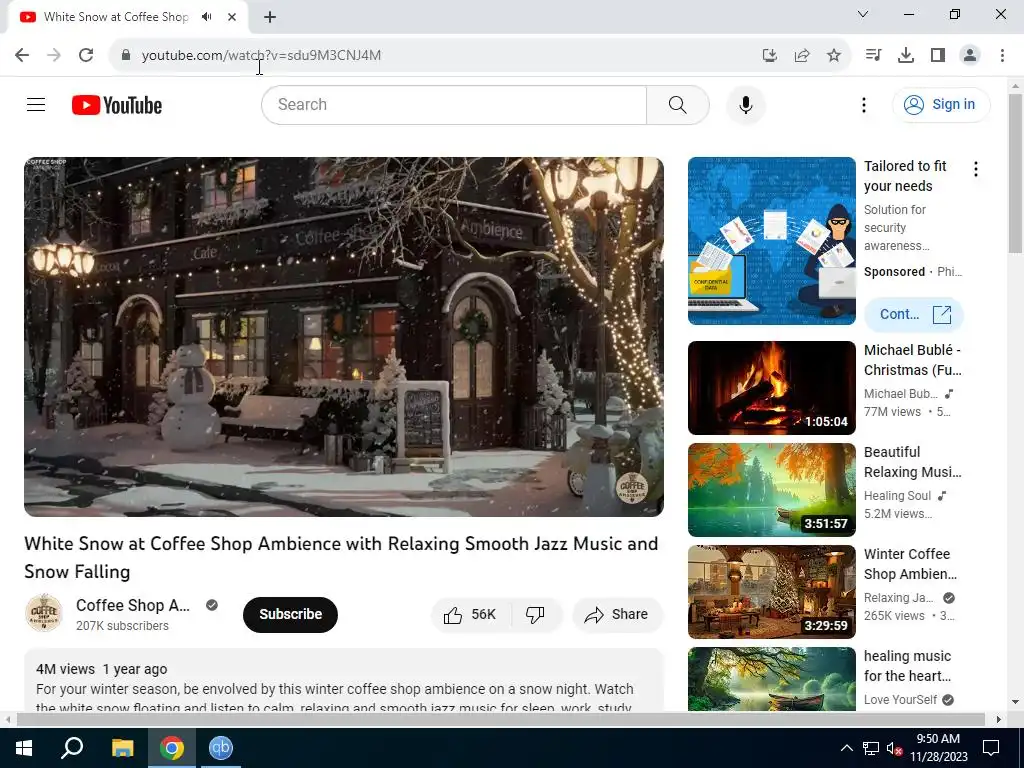Open qBittorrent from taskbar
Viewport: 1024px width, 768px height.
pos(221,748)
